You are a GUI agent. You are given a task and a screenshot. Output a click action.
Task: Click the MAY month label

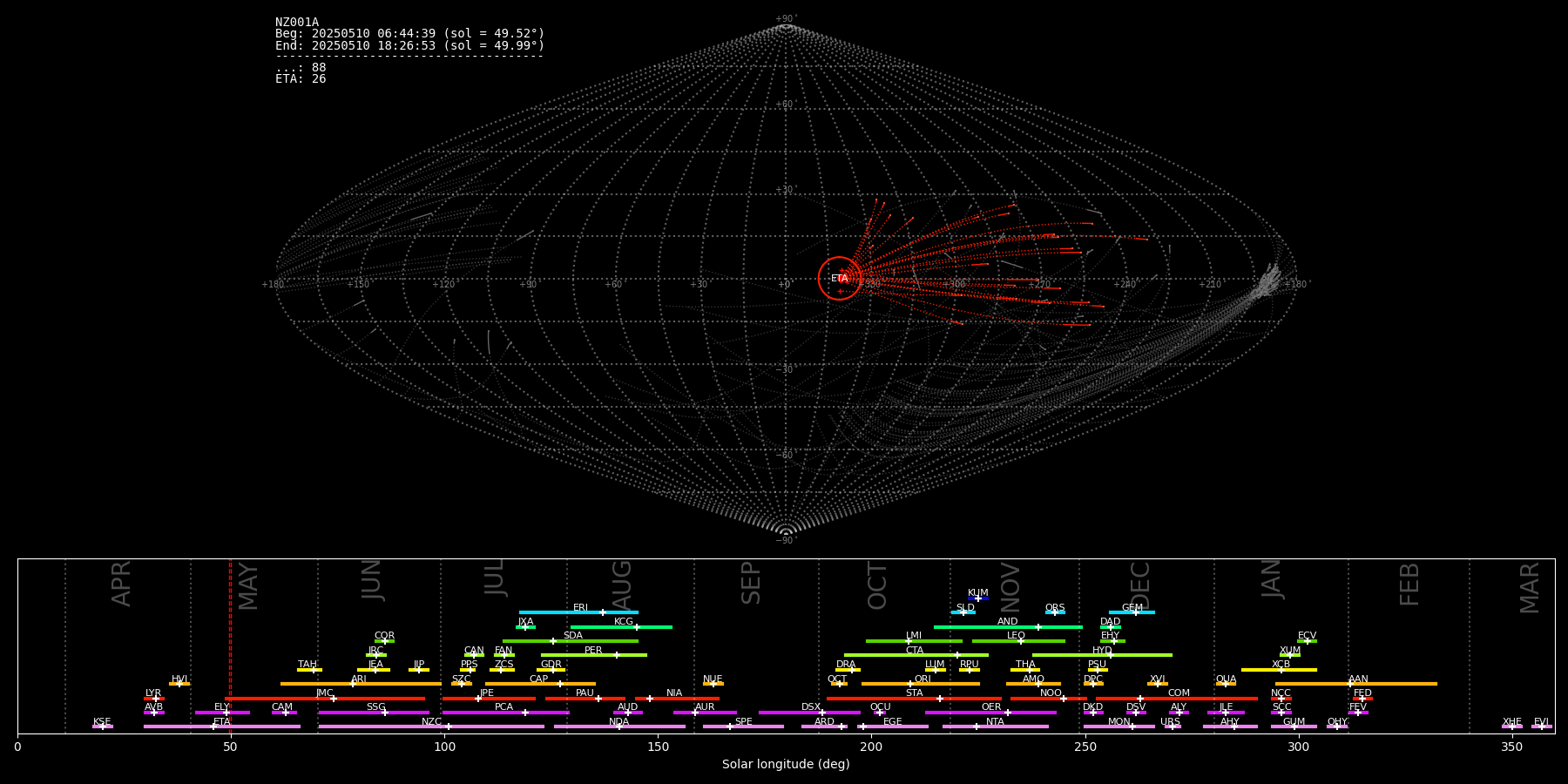pyautogui.click(x=248, y=585)
